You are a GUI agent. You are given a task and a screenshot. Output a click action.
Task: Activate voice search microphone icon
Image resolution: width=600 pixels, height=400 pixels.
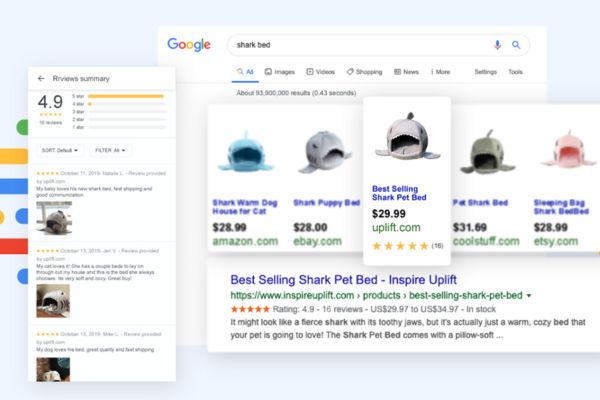(497, 45)
